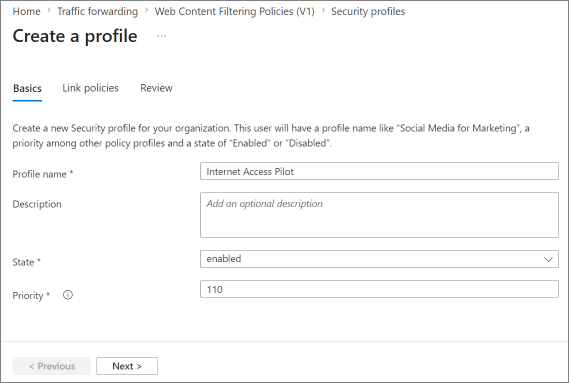Viewport: 569px width, 383px height.
Task: Click the Priority field containing 110
Action: (x=379, y=289)
